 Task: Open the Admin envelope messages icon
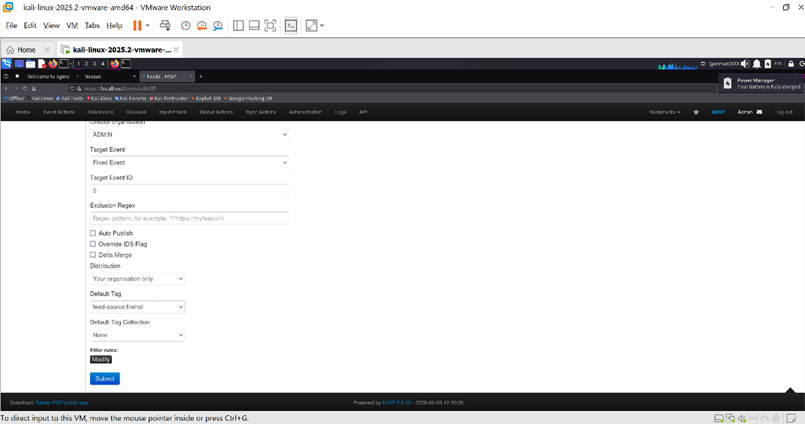tap(759, 112)
